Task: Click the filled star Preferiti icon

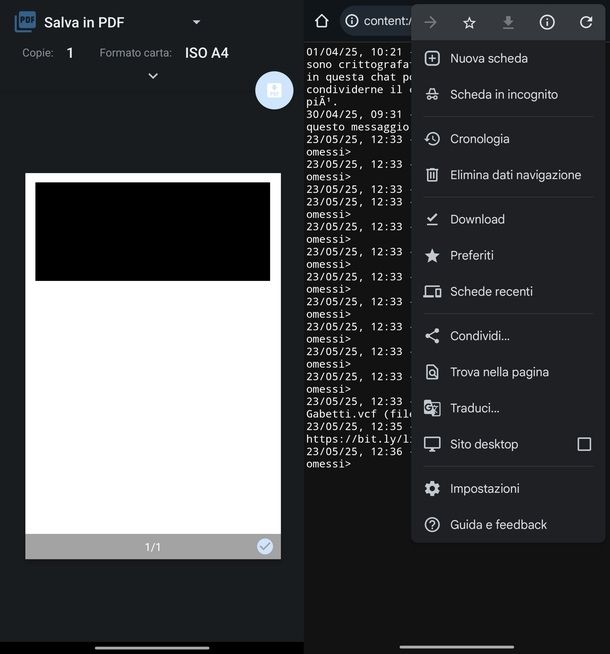Action: click(x=432, y=255)
